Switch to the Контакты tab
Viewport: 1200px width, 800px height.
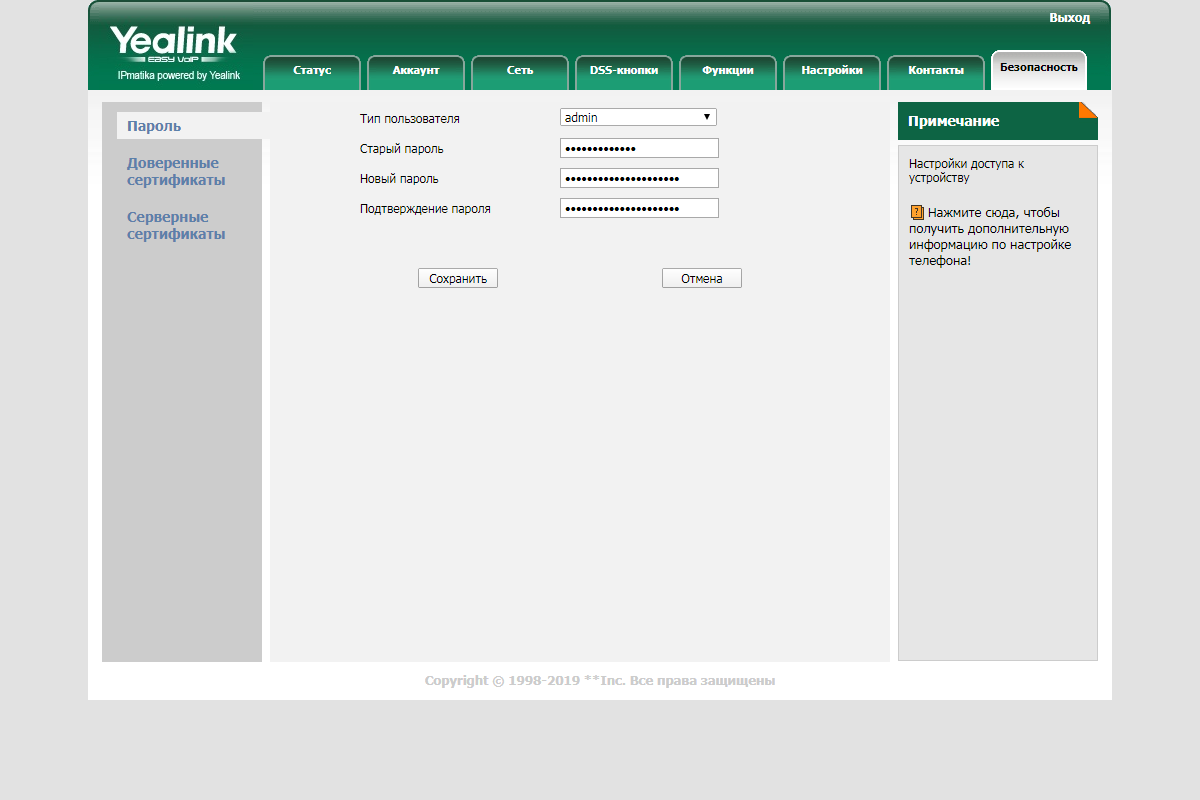point(936,71)
